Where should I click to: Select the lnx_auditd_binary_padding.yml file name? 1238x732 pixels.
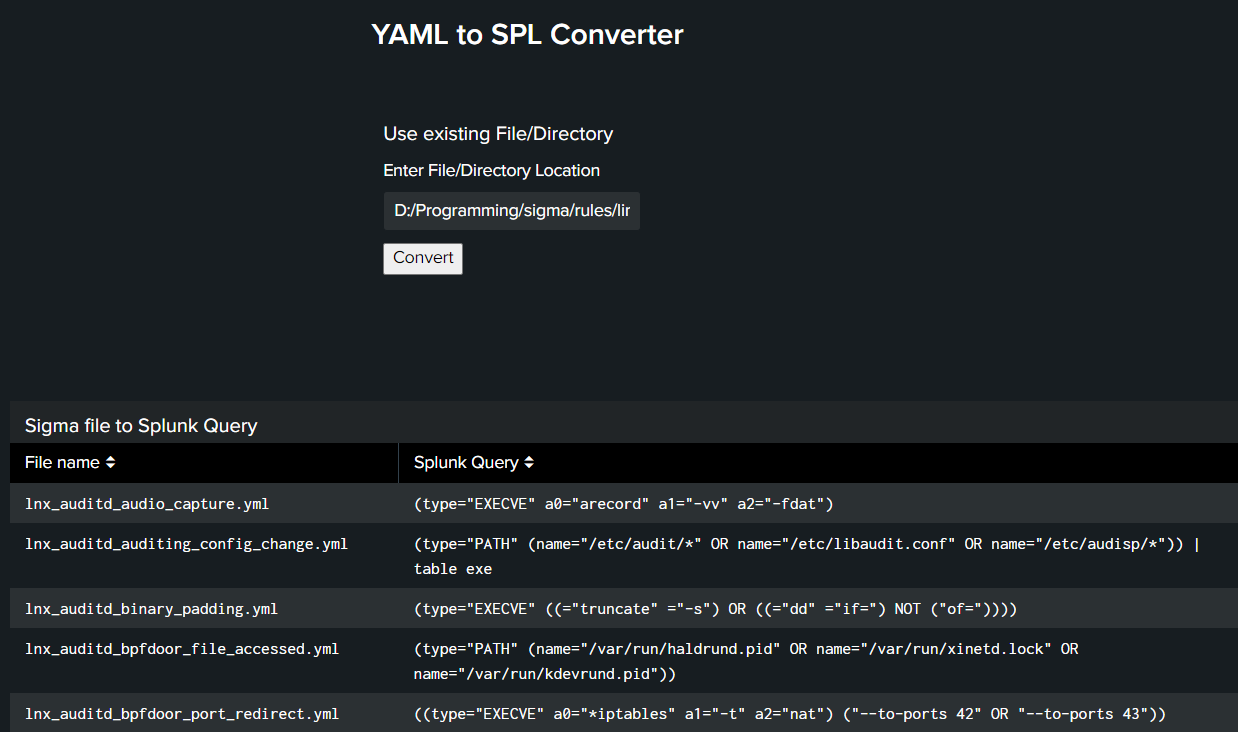coord(151,608)
